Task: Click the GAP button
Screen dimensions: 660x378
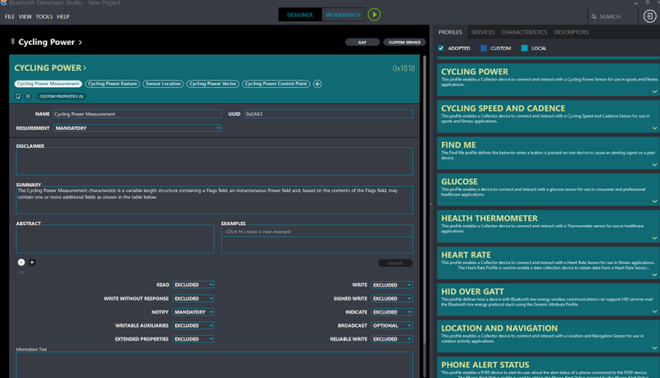Action: [362, 42]
